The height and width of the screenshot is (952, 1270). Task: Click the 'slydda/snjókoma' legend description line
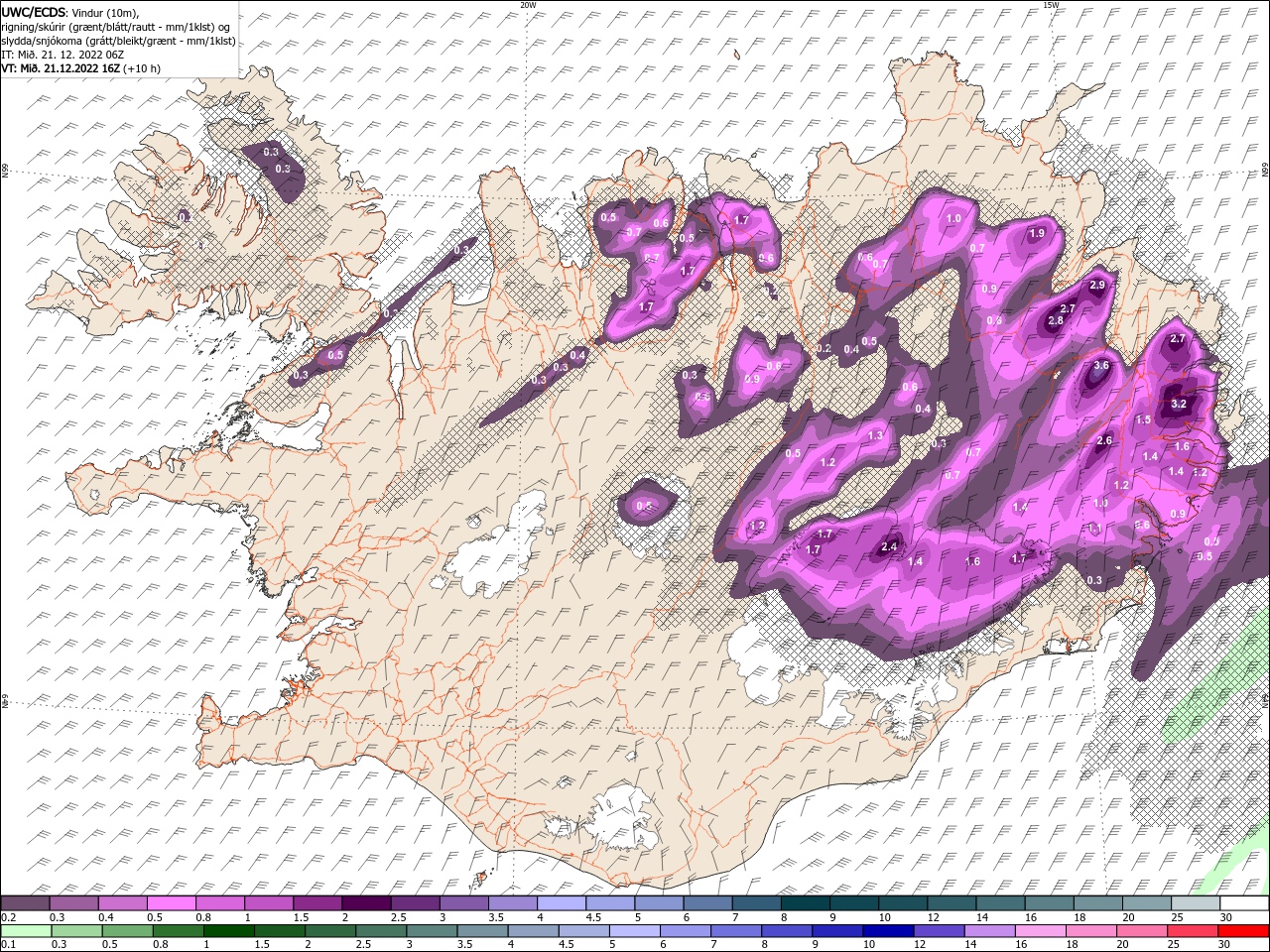coord(118,41)
